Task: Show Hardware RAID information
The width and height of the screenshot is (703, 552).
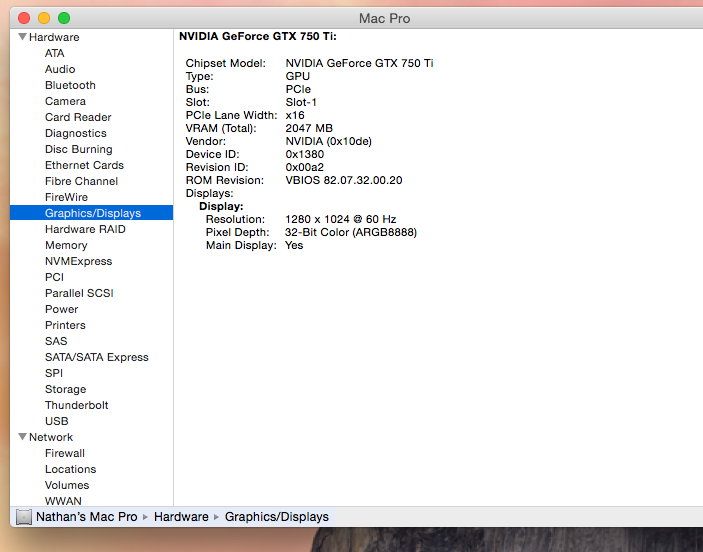Action: pos(85,229)
